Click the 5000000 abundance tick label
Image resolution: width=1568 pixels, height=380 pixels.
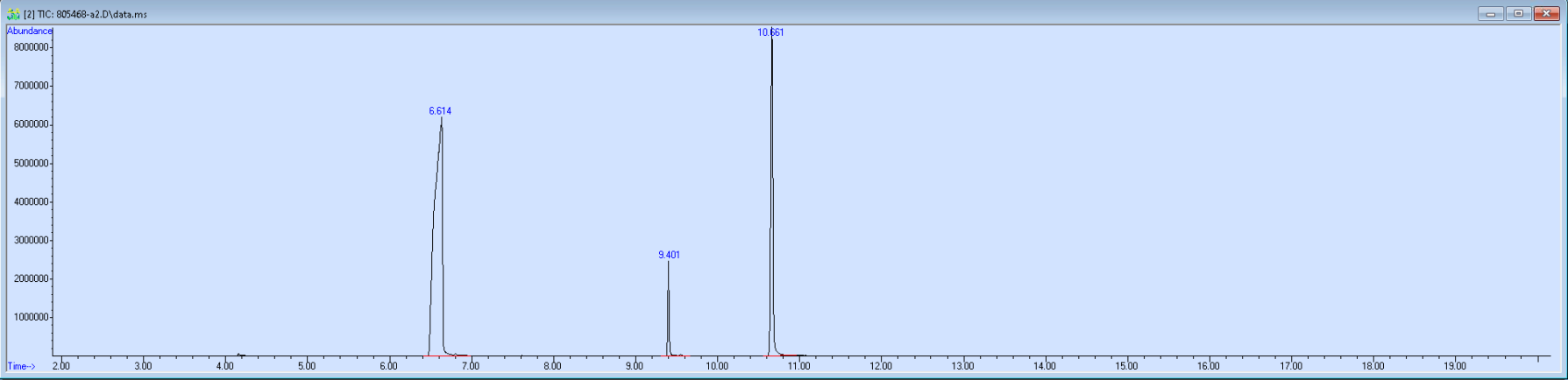click(31, 163)
